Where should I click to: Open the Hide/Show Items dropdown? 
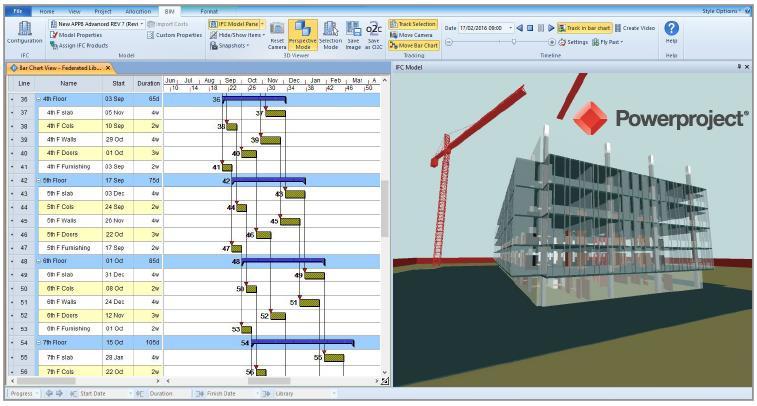tap(238, 35)
